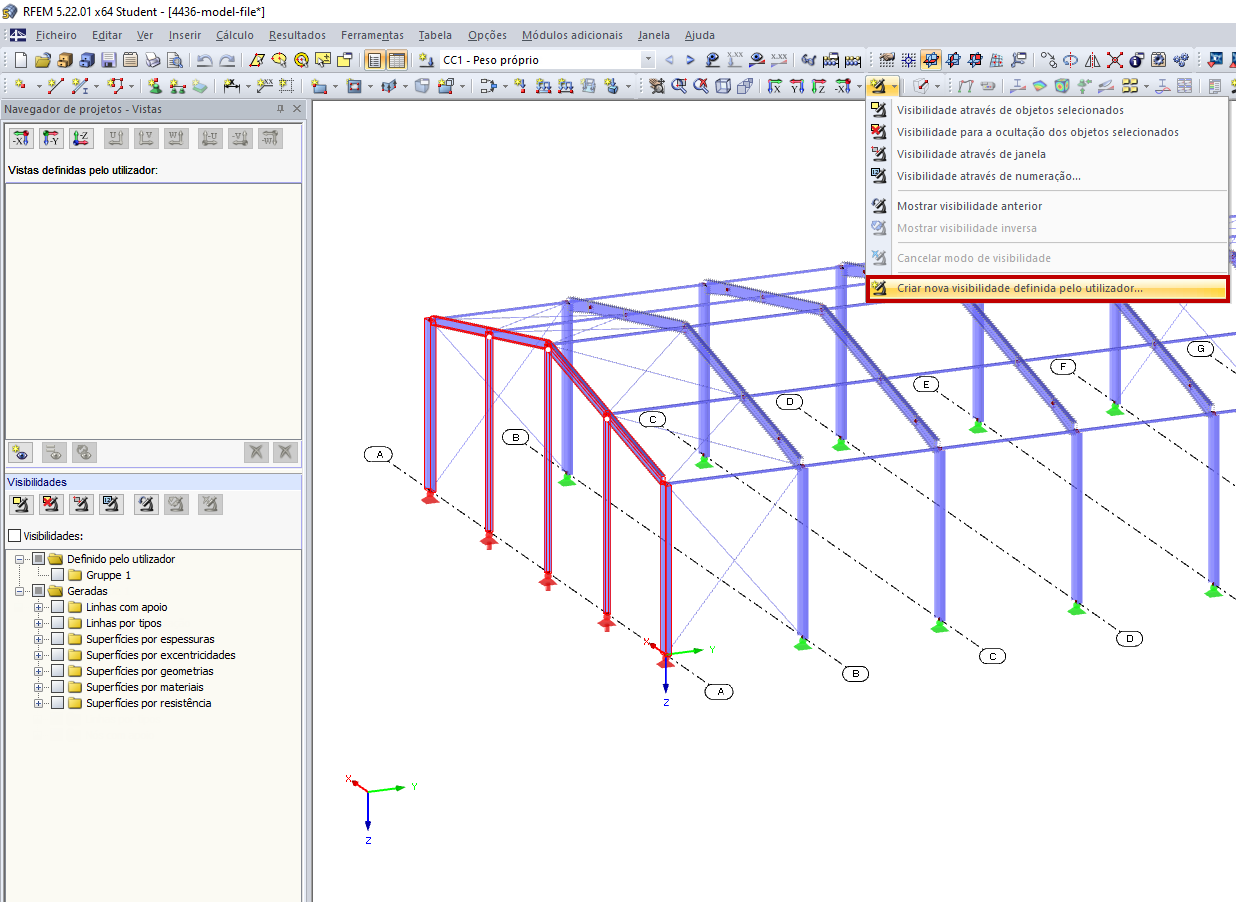Check the Linhas por tipos checkbox

pyautogui.click(x=57, y=623)
